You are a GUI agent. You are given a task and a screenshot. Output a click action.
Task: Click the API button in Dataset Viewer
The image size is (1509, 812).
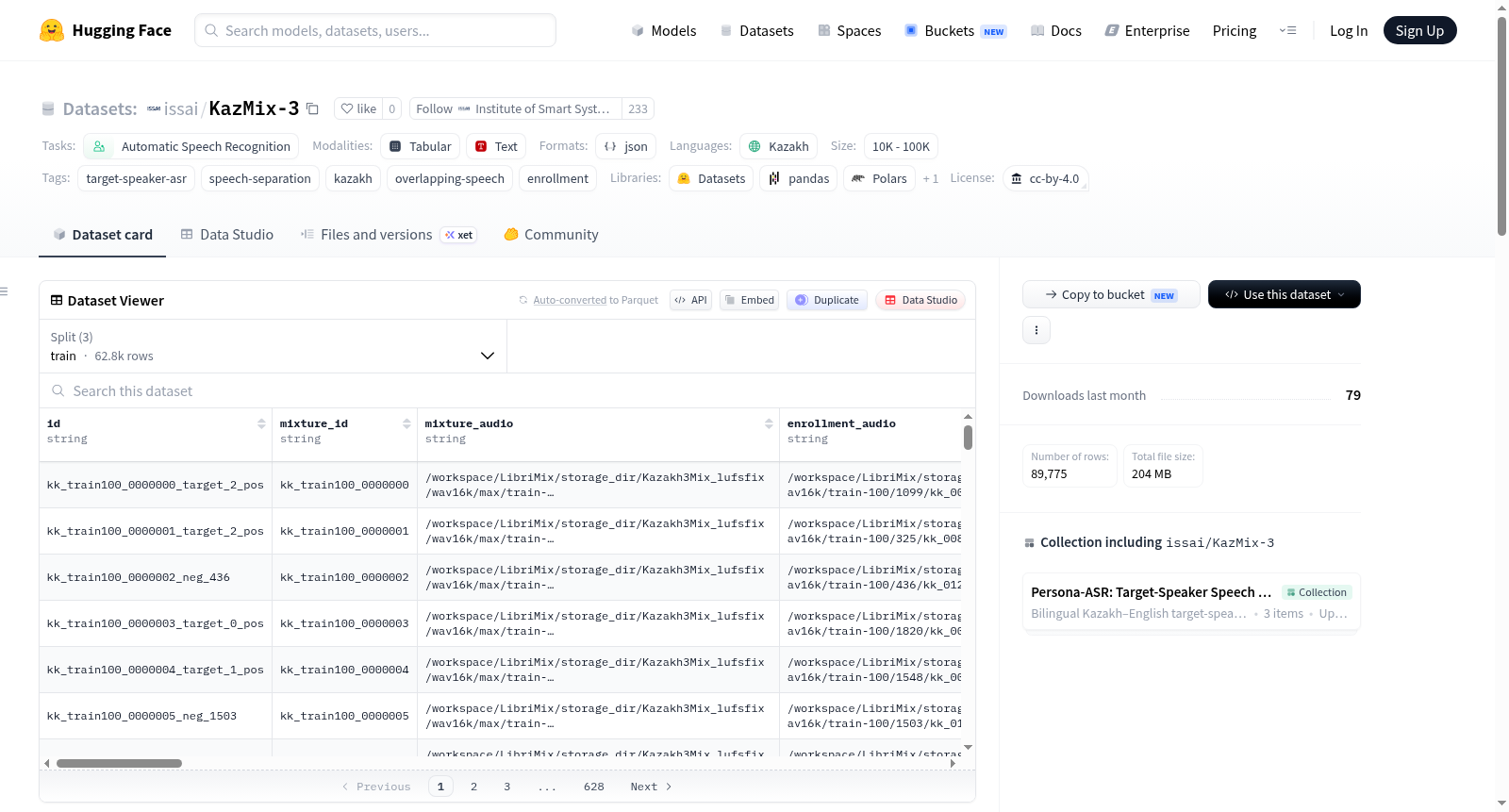690,300
